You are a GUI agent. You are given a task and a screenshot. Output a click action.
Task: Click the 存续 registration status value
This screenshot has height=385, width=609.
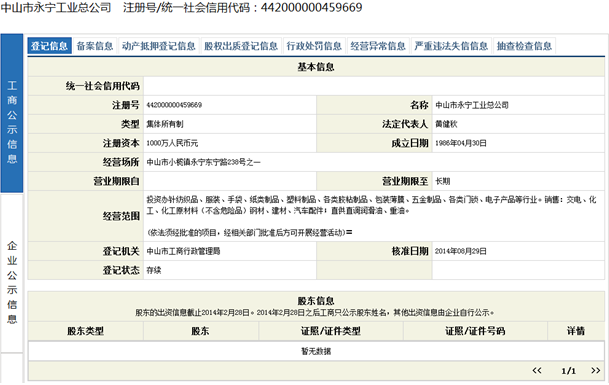point(153,270)
